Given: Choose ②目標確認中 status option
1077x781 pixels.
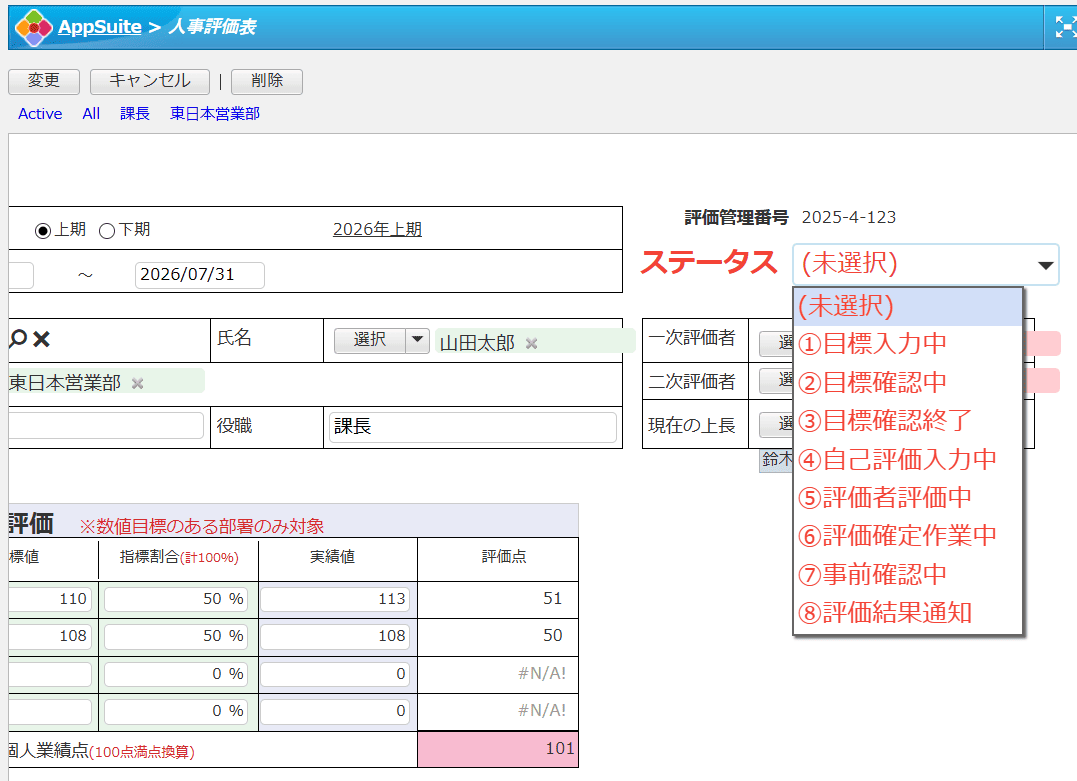Looking at the screenshot, I should [908, 382].
